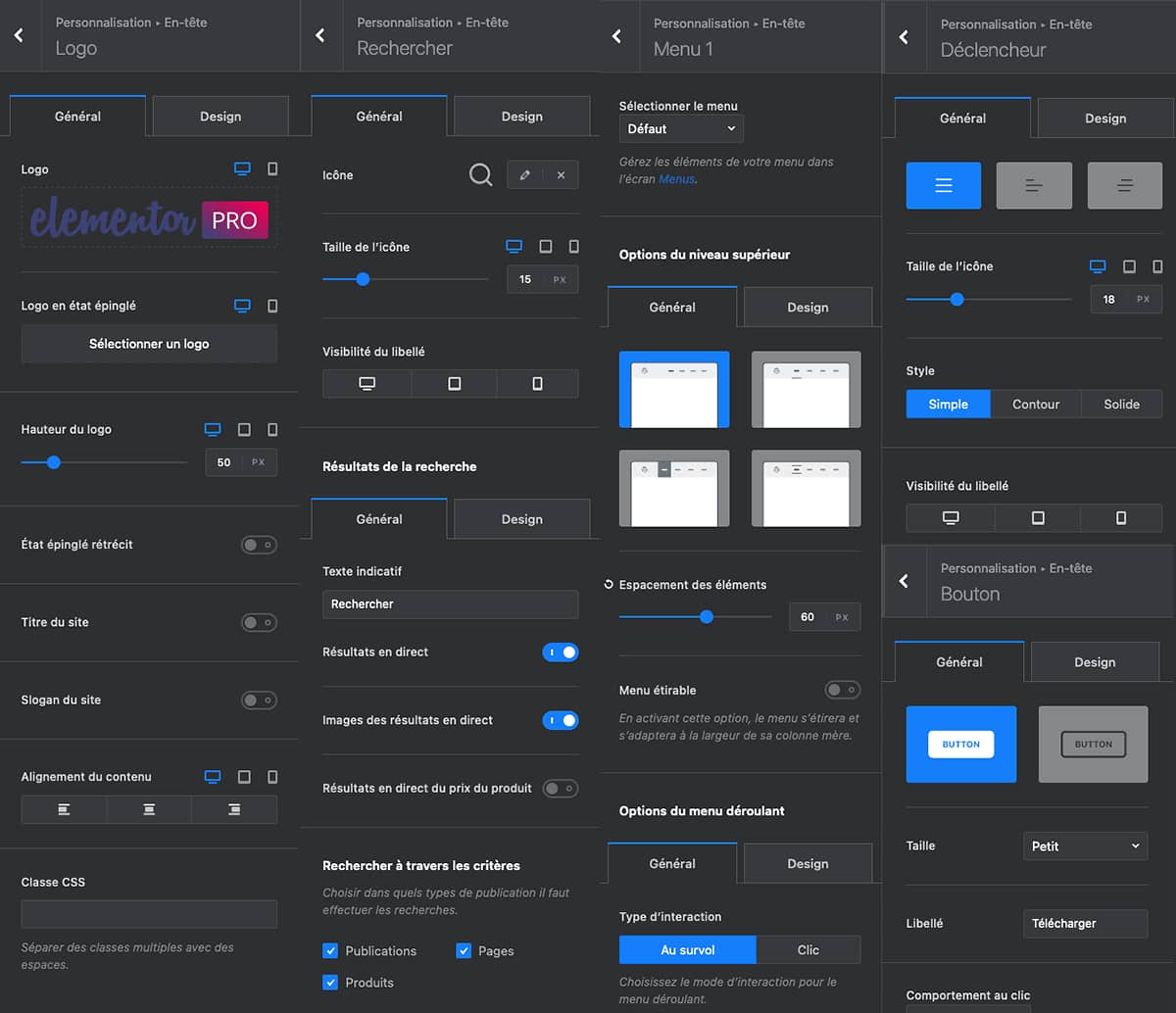Image resolution: width=1176 pixels, height=1013 pixels.
Task: Enable the Menu étirable switch
Action: pyautogui.click(x=843, y=691)
